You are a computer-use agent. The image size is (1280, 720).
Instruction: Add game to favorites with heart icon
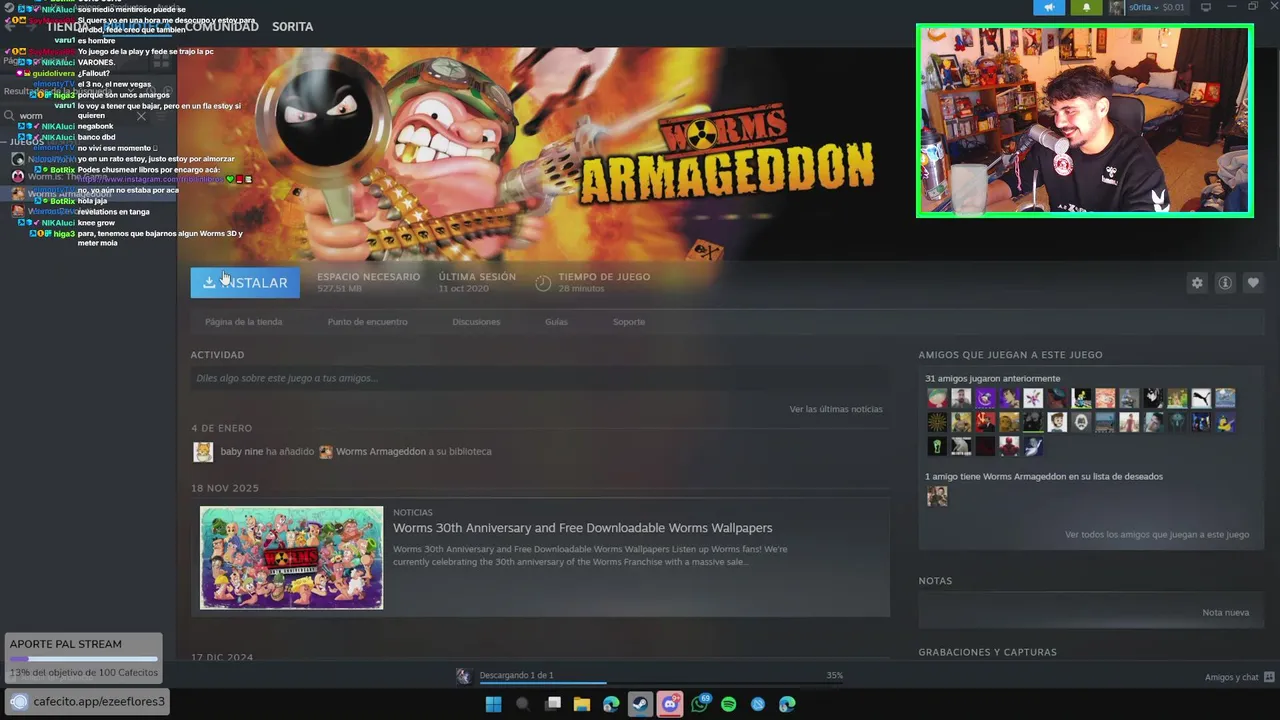click(1252, 283)
